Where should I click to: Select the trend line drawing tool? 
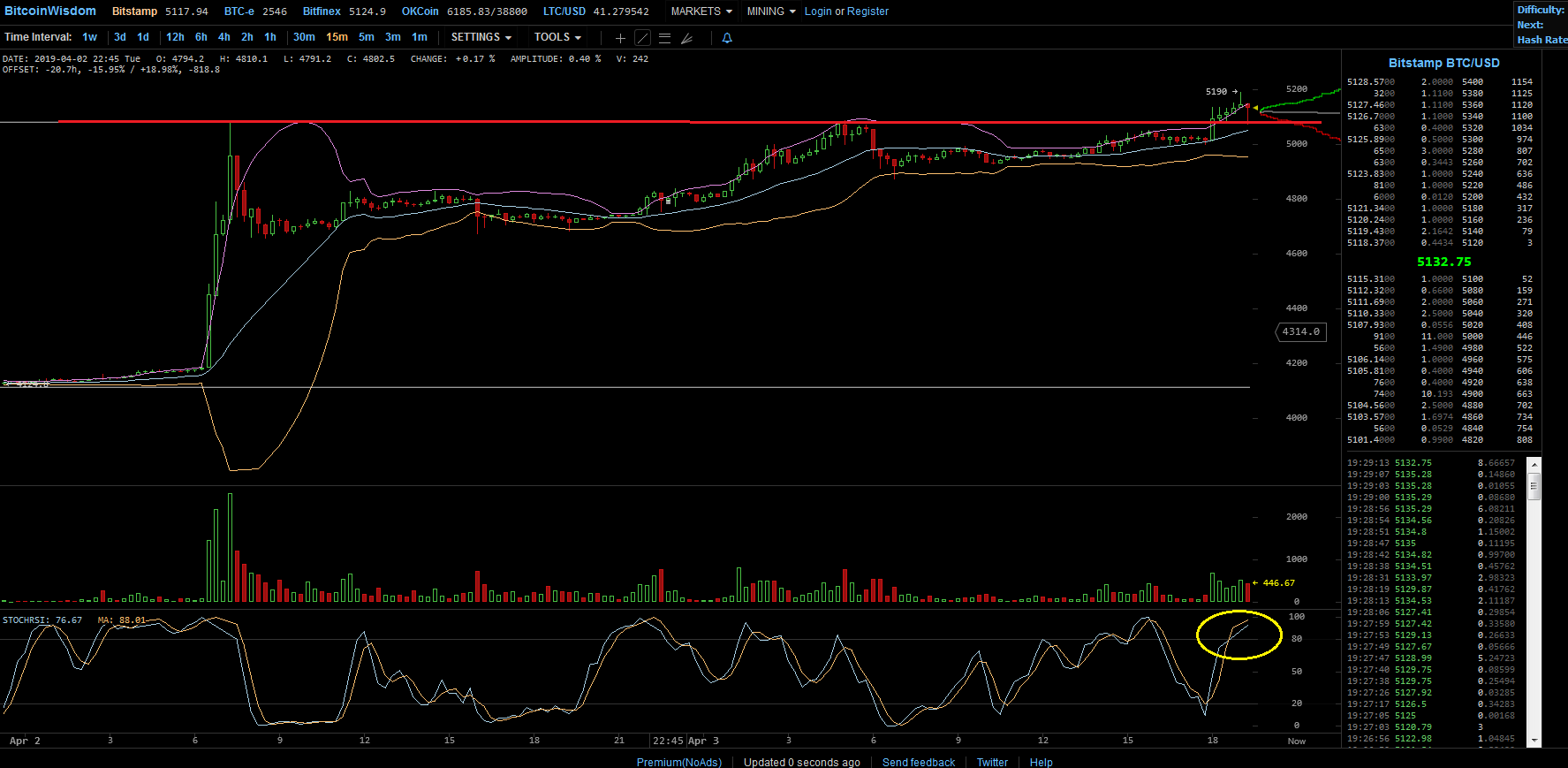coord(643,38)
